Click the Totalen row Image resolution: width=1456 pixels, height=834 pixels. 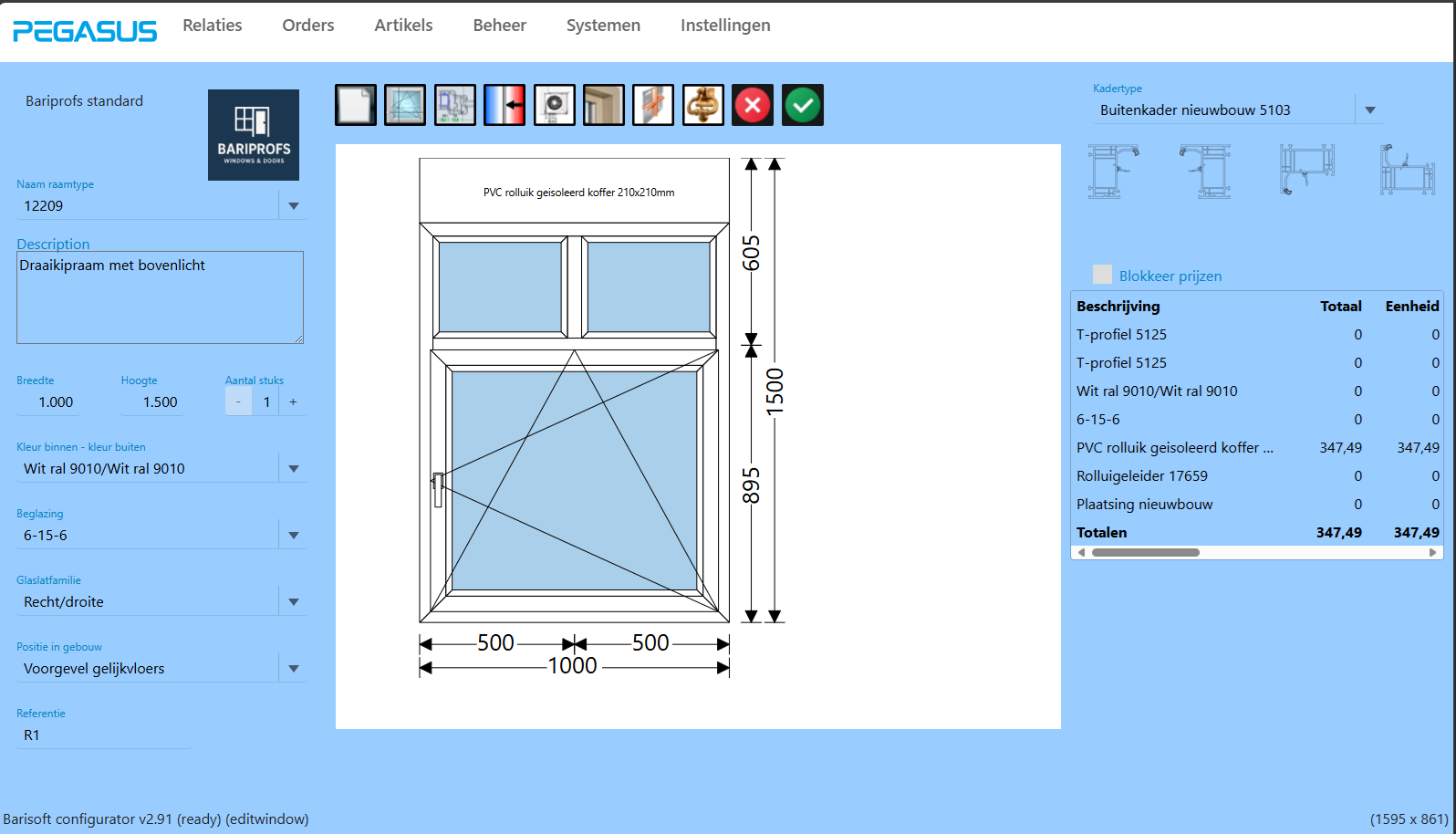pyautogui.click(x=1257, y=532)
